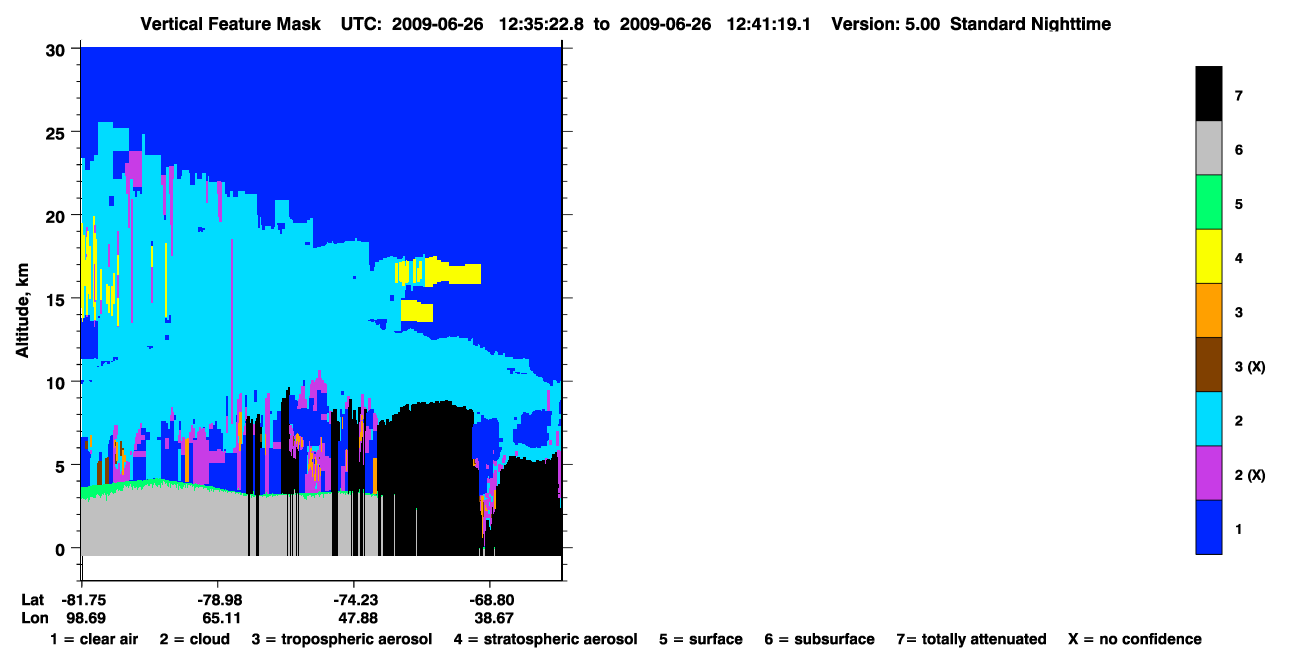The height and width of the screenshot is (667, 1300).
Task: Click the latitude value -81.75
Action: 82,600
